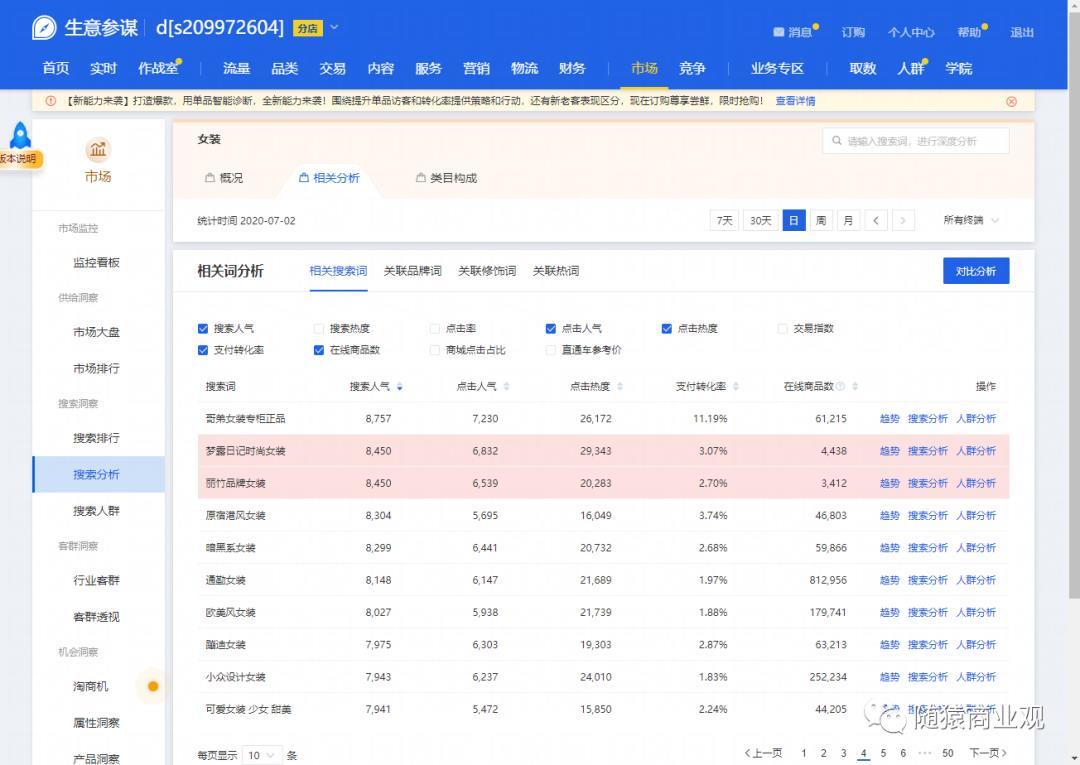
Task: Open 查看详情 link in banner
Action: pyautogui.click(x=796, y=101)
